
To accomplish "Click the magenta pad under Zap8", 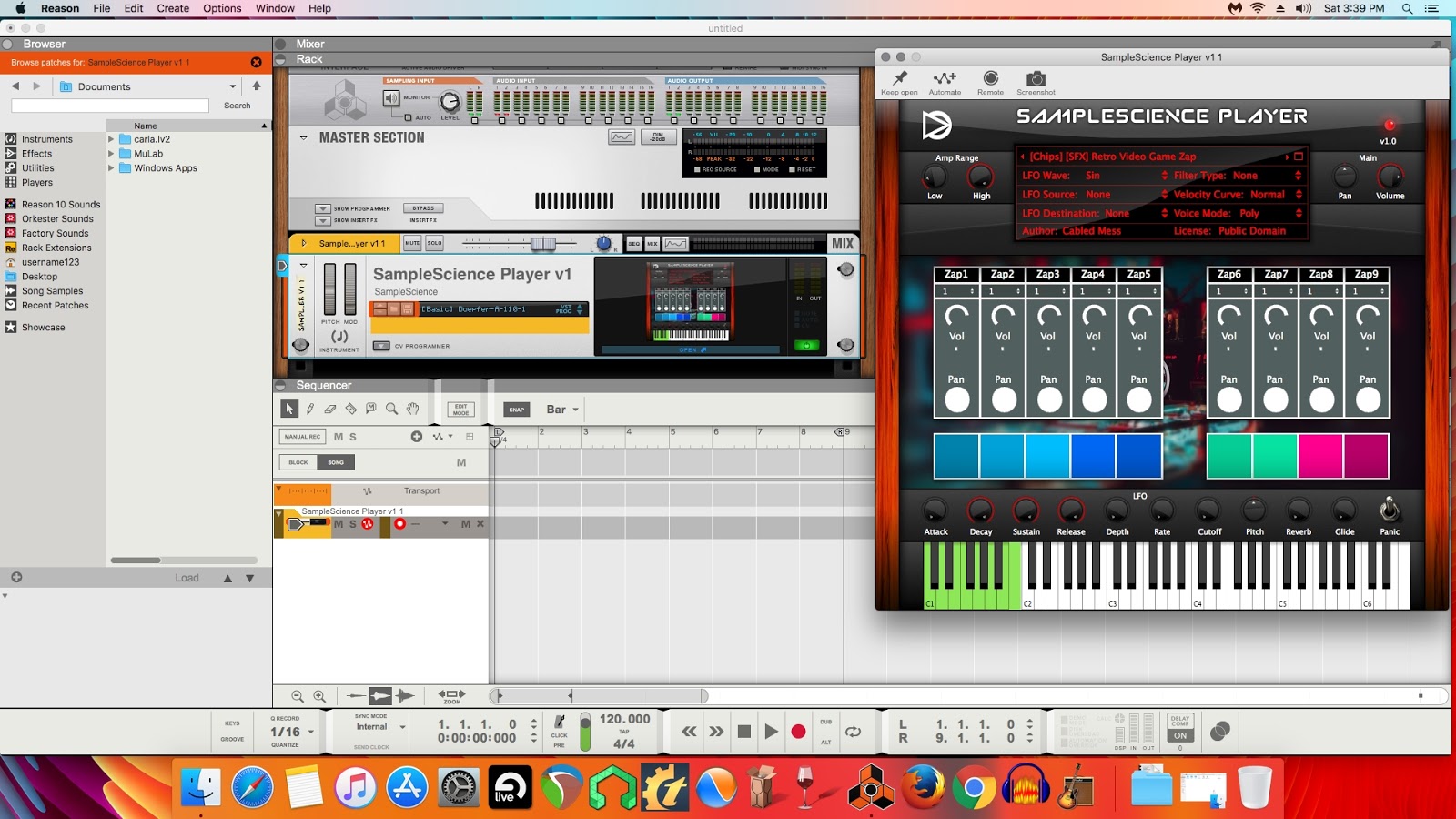I will 1320,456.
